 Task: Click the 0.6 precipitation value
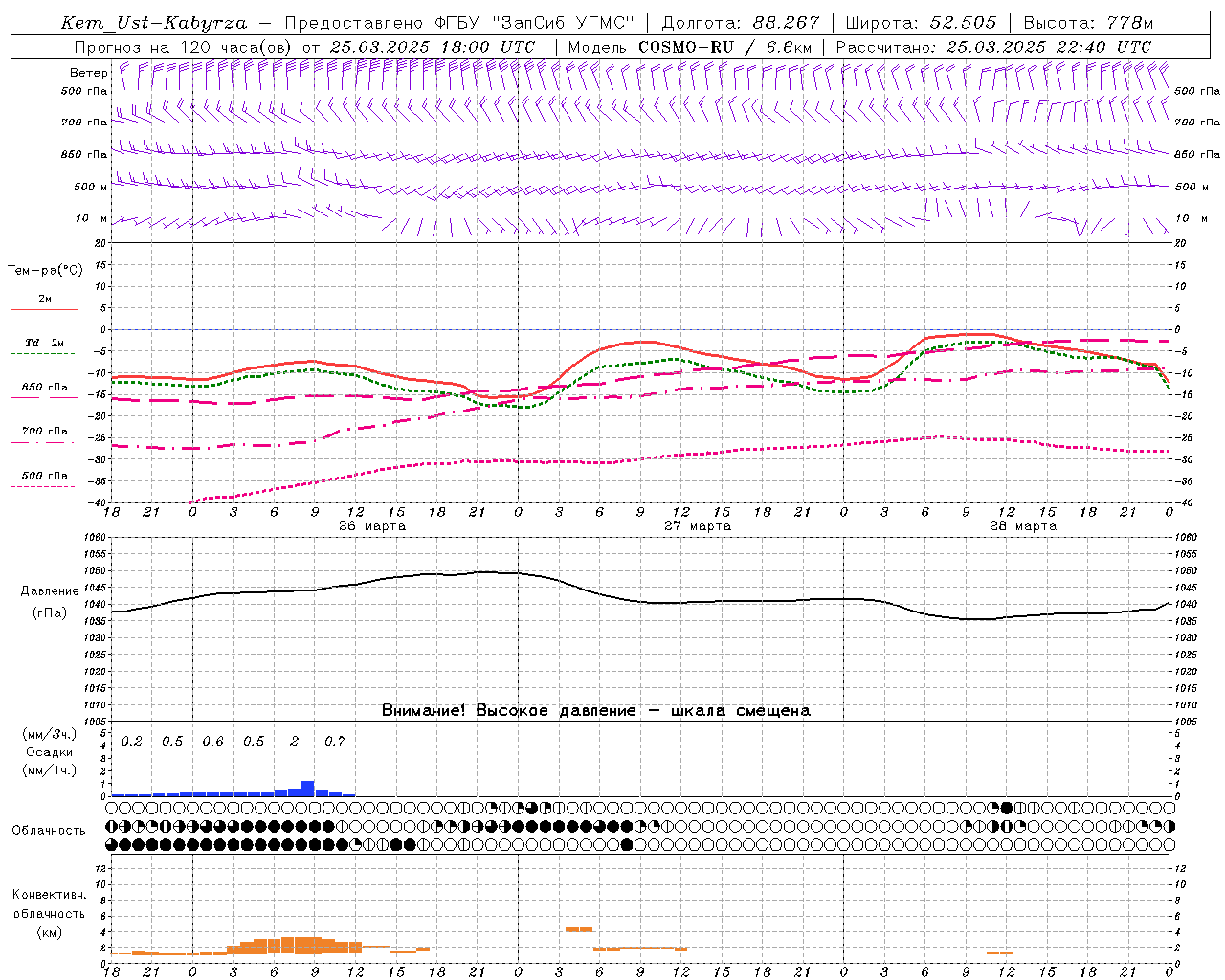[x=212, y=742]
